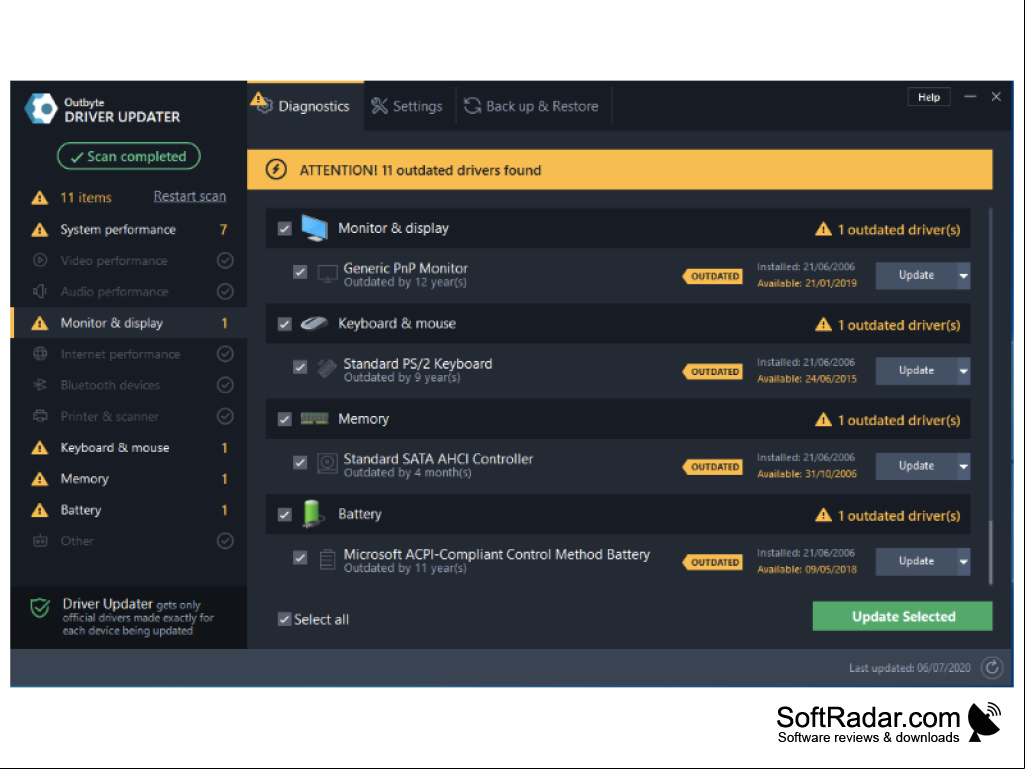
Task: Click the checkmark circle next to Other
Action: pyautogui.click(x=225, y=541)
